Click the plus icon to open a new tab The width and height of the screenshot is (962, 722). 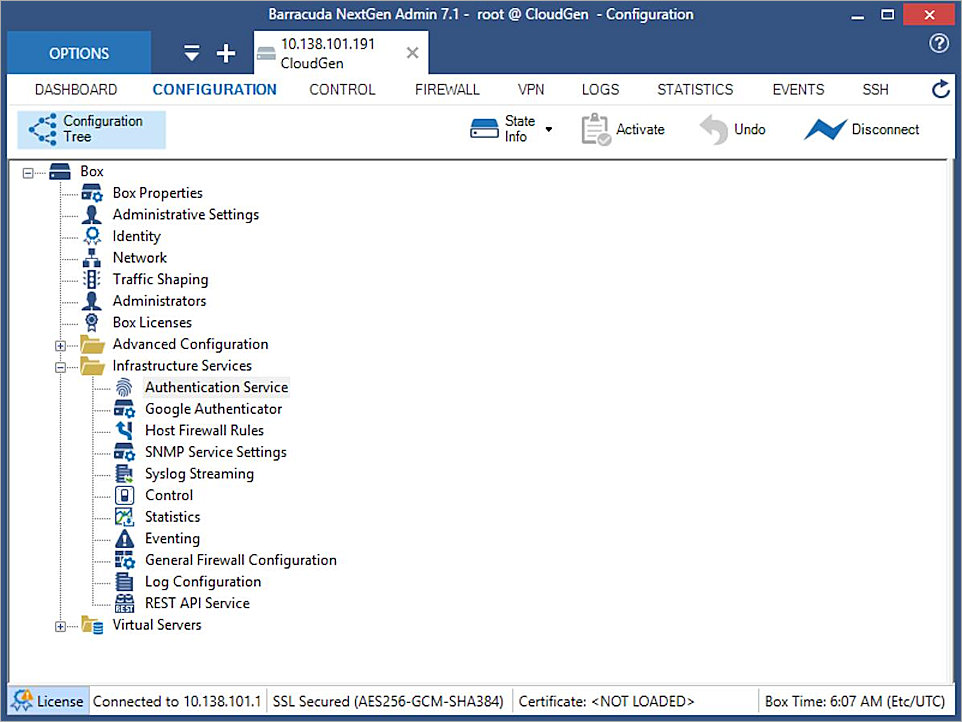pos(225,53)
